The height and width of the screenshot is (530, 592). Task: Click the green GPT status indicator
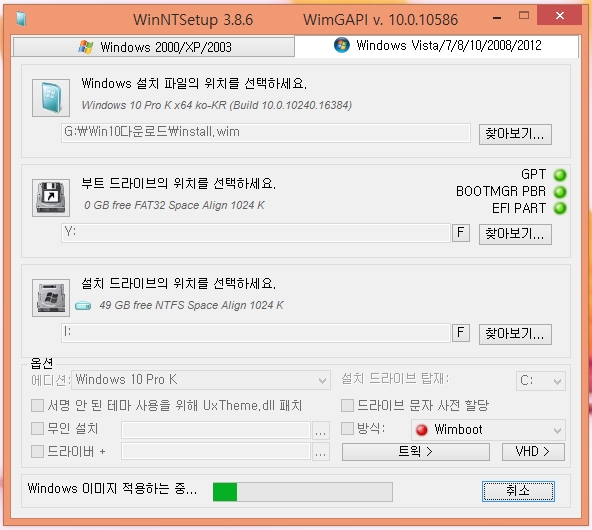point(560,175)
